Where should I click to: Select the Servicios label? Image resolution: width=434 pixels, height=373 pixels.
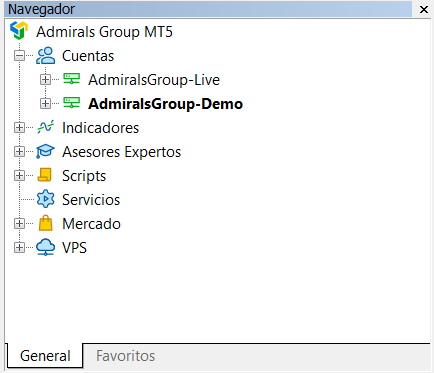pos(91,200)
